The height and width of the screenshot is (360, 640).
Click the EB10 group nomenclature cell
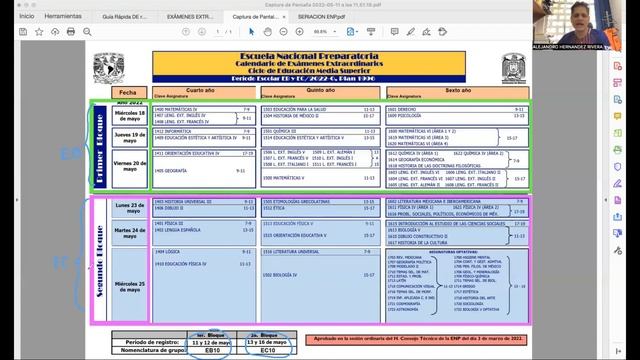212,350
